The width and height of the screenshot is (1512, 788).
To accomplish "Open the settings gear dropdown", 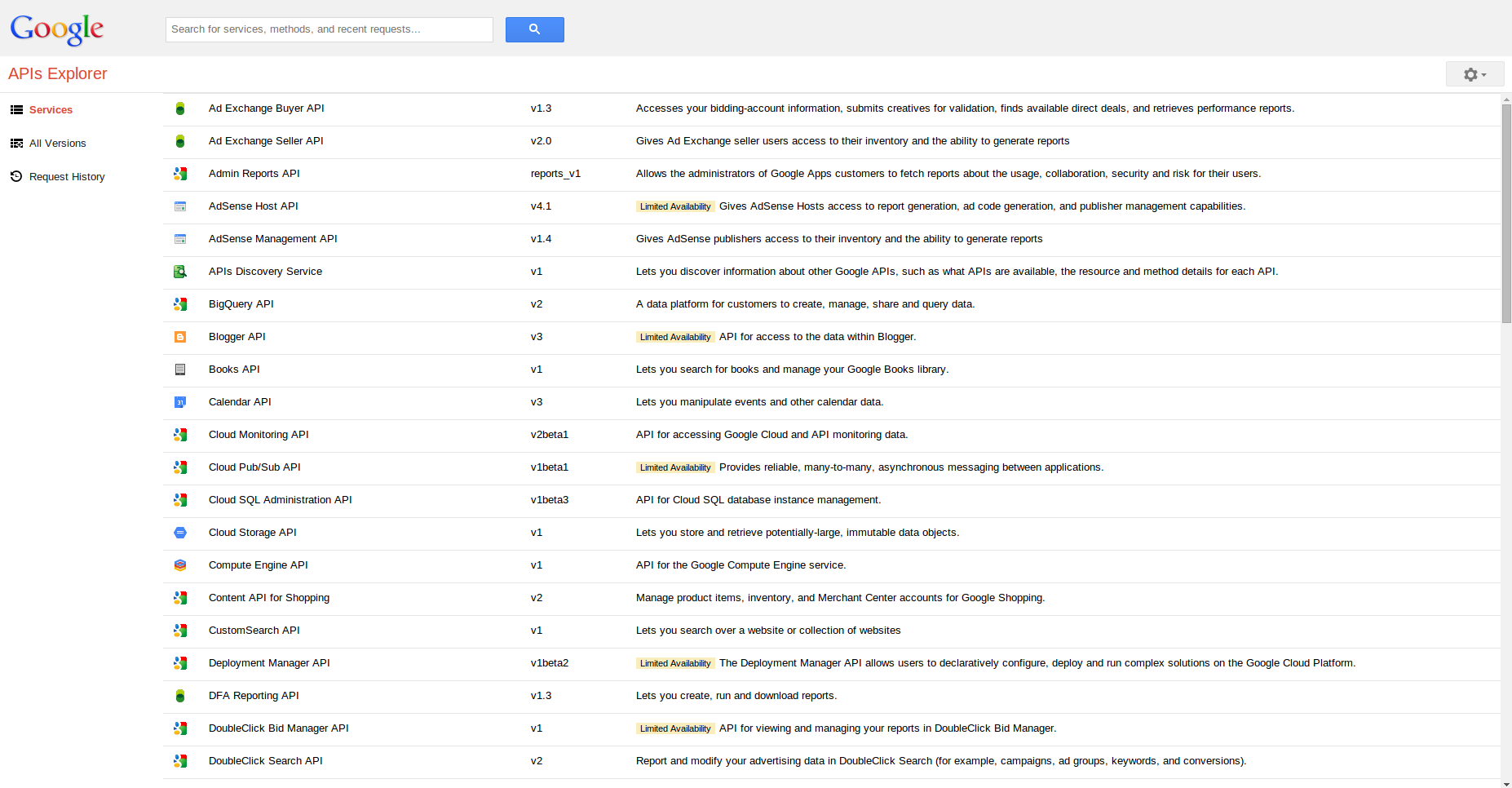I will click(1474, 74).
